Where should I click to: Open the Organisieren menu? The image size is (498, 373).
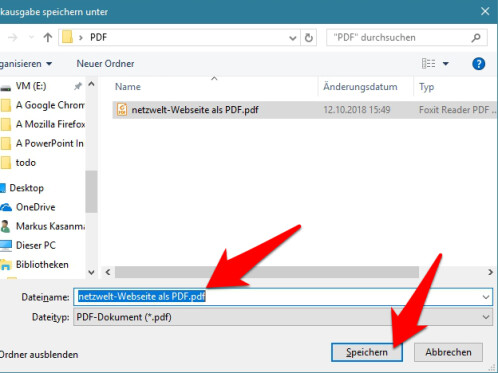[x=26, y=64]
